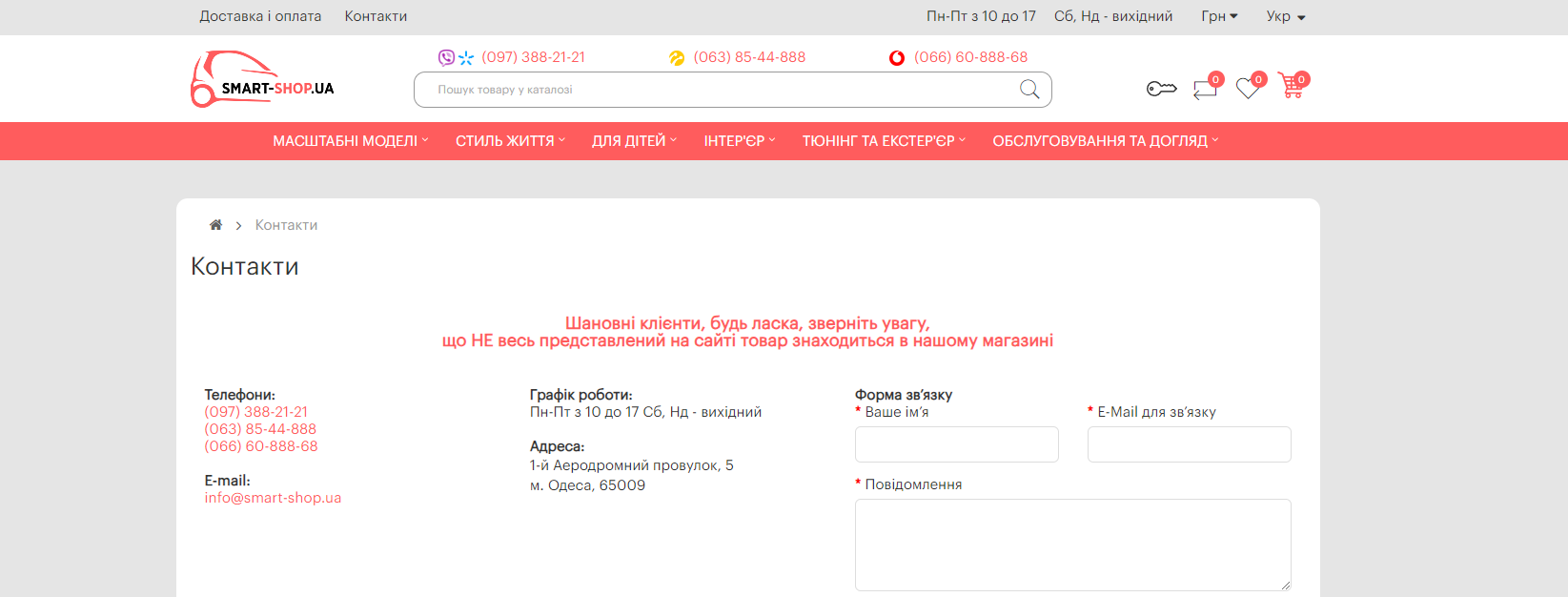
Task: Click the home icon in breadcrumbs
Action: [x=215, y=225]
